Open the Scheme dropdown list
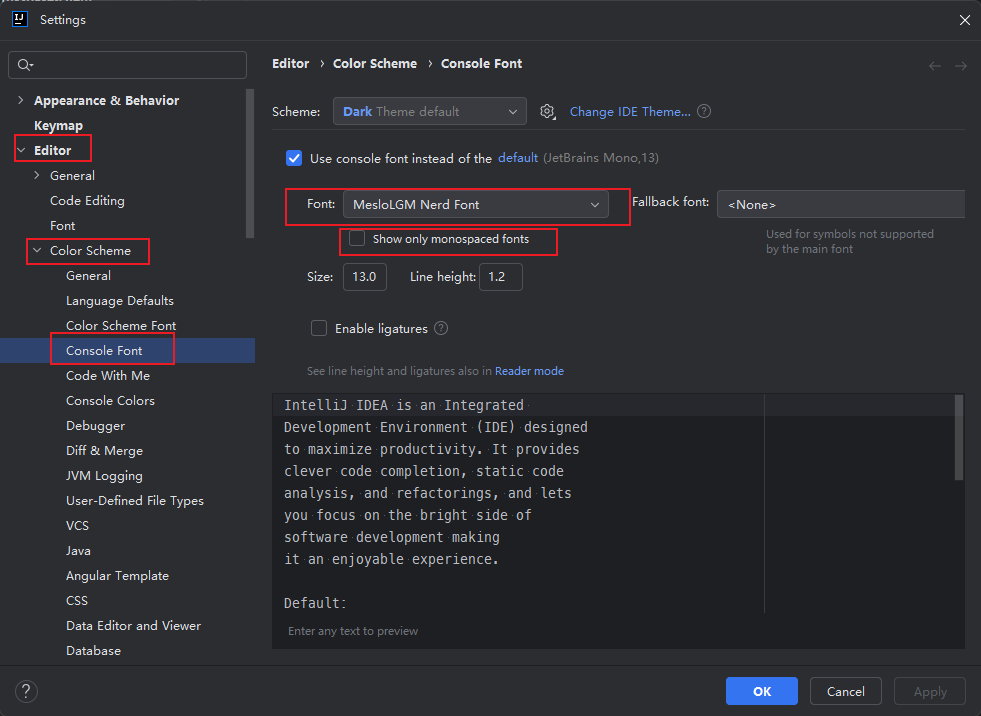 click(x=429, y=112)
